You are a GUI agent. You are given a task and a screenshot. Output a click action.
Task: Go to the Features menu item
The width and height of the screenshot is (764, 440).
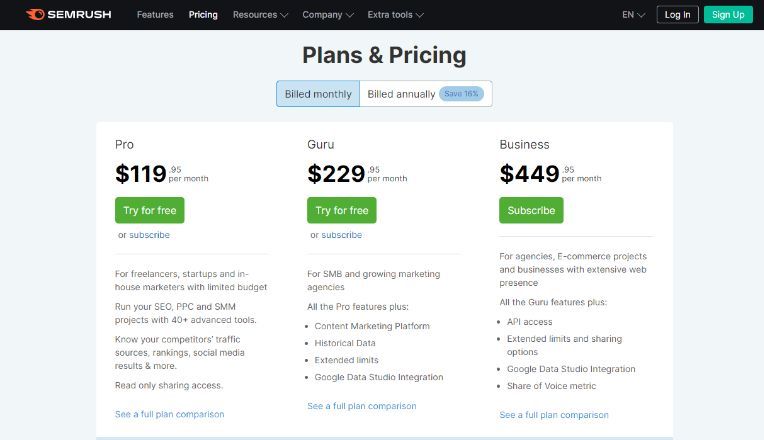(155, 15)
